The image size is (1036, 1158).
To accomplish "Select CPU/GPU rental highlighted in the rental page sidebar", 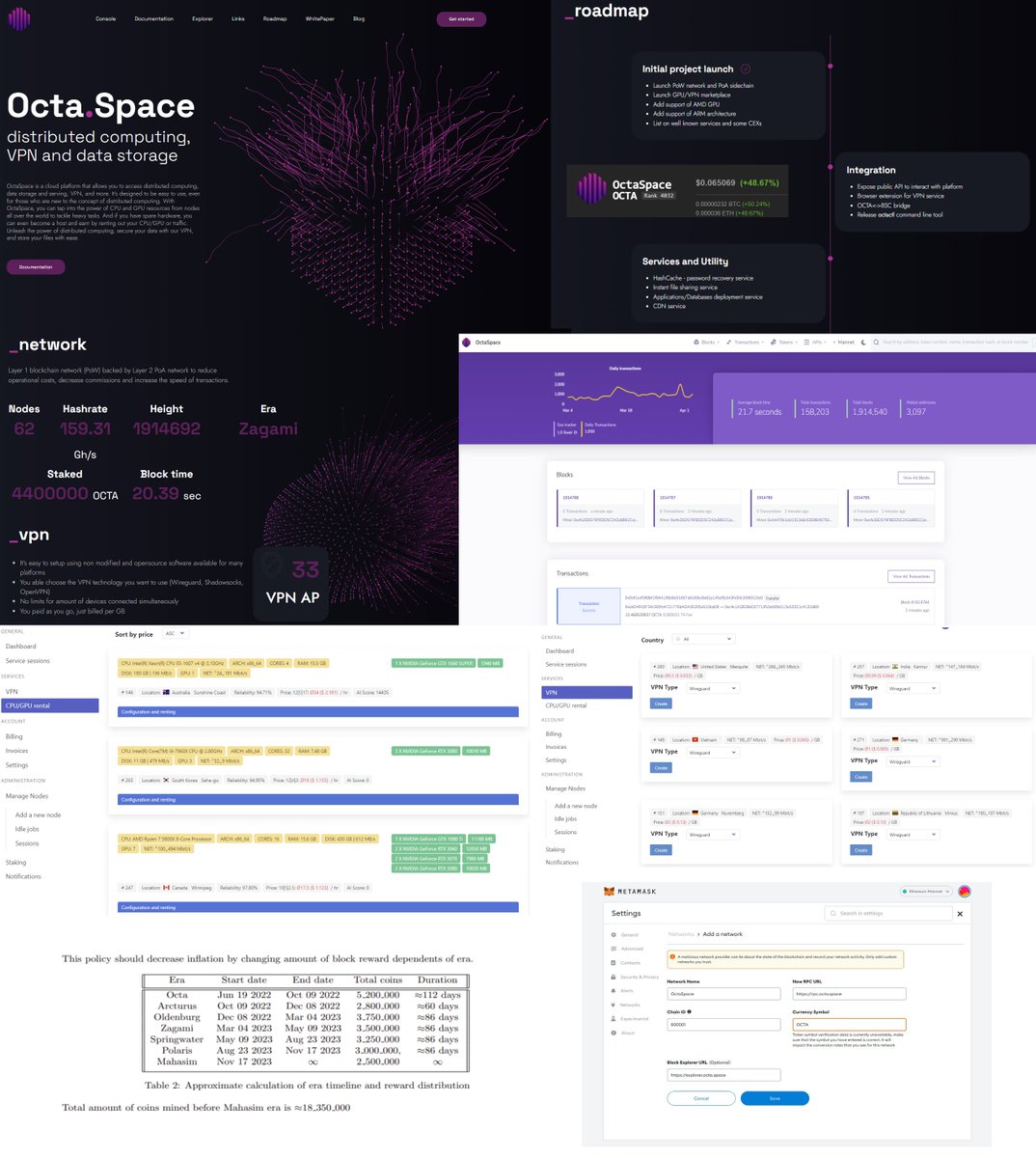I will [49, 705].
